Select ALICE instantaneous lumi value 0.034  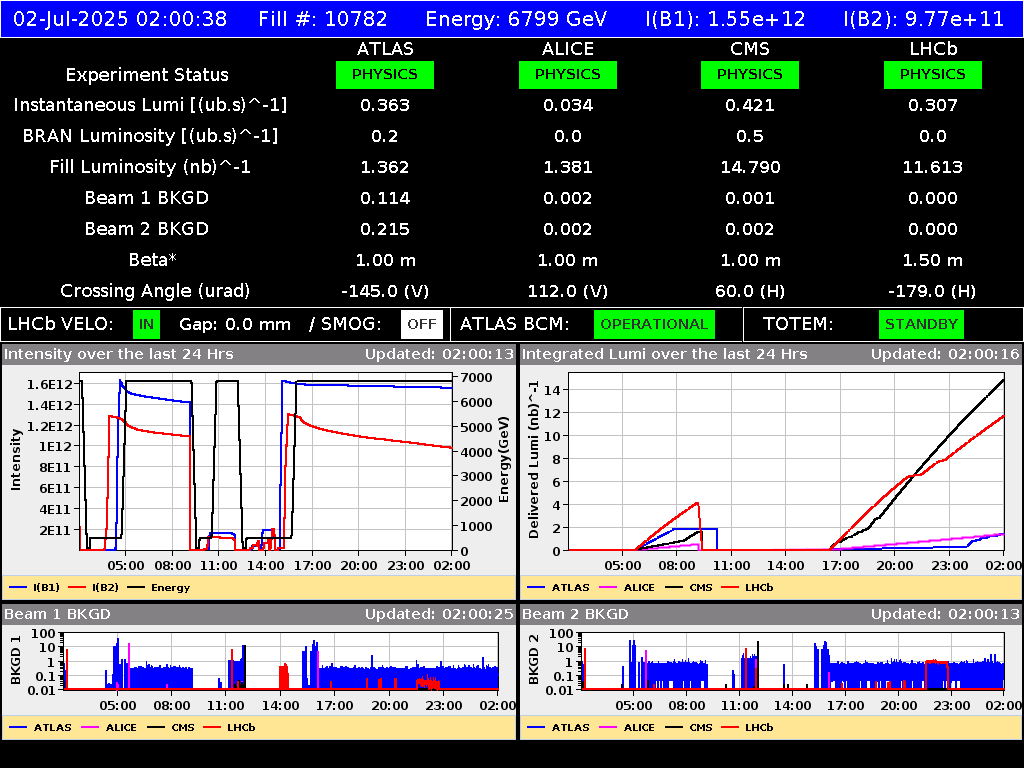(568, 105)
